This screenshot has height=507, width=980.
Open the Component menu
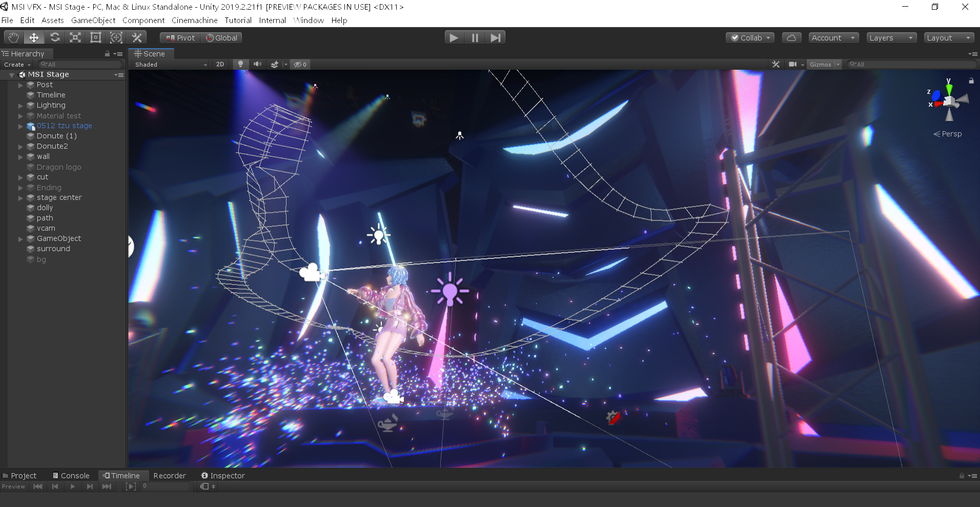[x=143, y=20]
